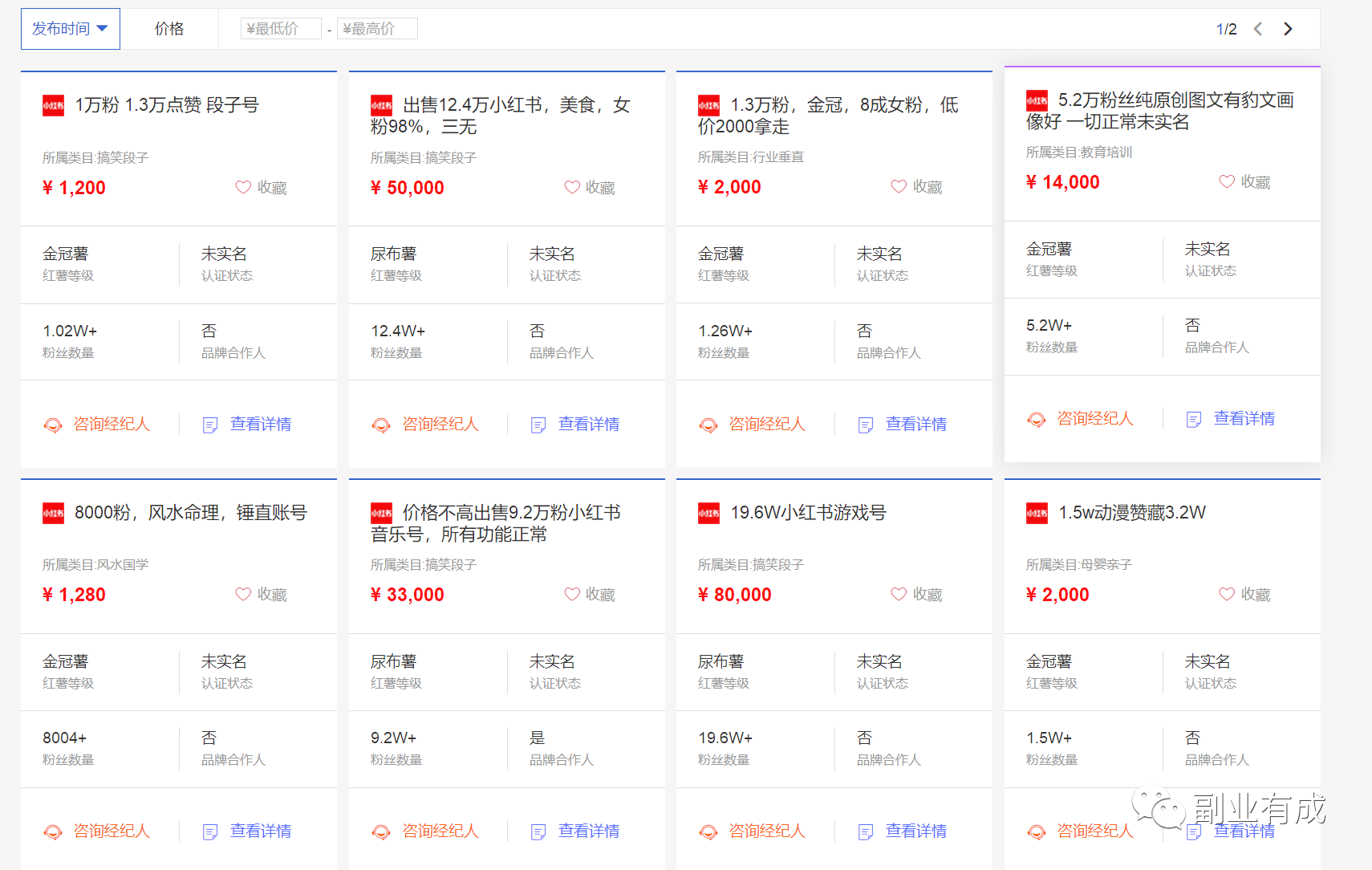Click the 小红书 icon on the 1.5w动漫 listing

1037,513
